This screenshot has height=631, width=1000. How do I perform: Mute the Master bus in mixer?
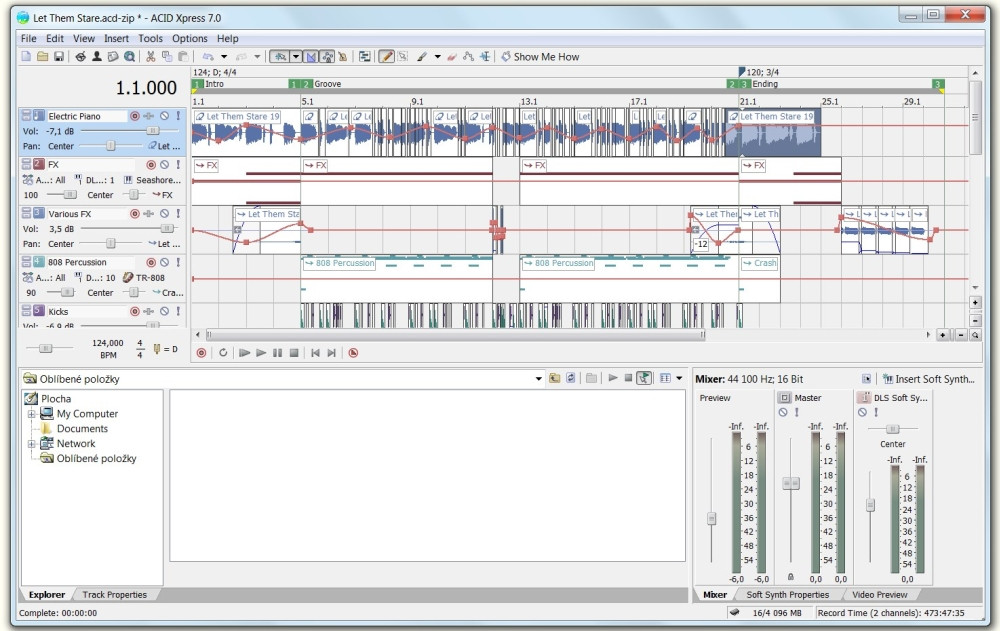point(781,412)
